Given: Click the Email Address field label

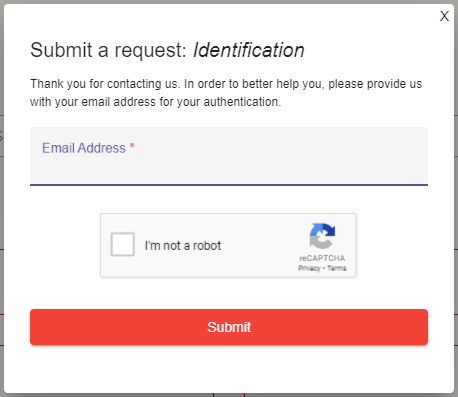Looking at the screenshot, I should [x=84, y=148].
